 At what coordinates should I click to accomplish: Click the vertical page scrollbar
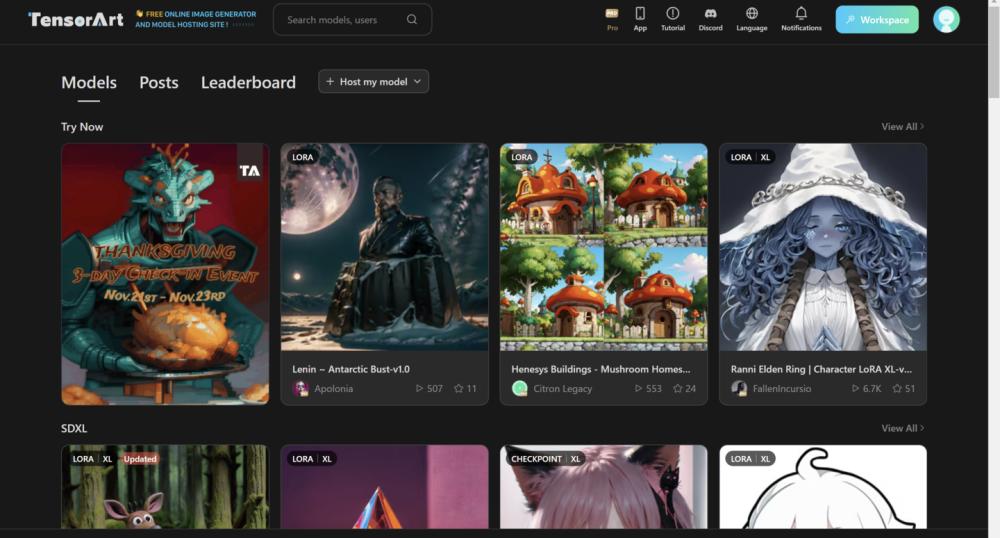pyautogui.click(x=994, y=51)
